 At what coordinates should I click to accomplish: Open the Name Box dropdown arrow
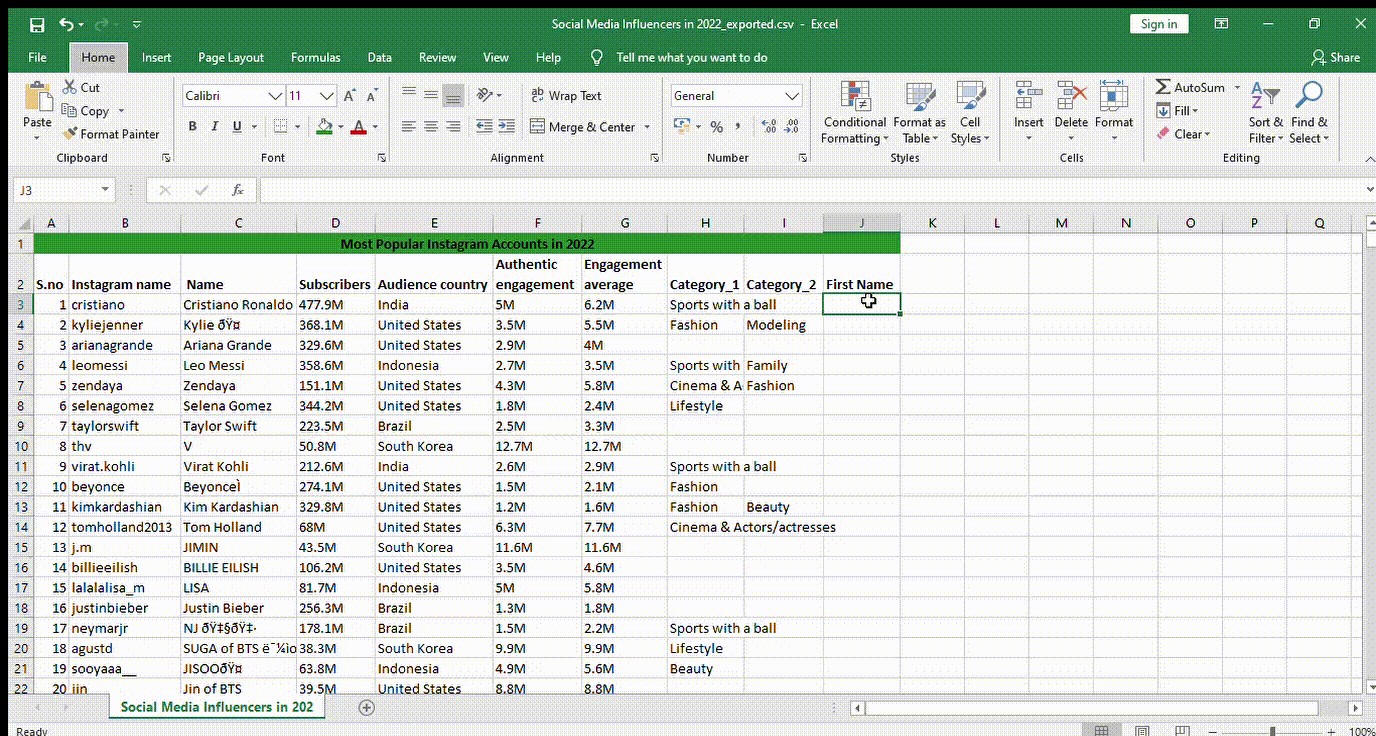105,190
